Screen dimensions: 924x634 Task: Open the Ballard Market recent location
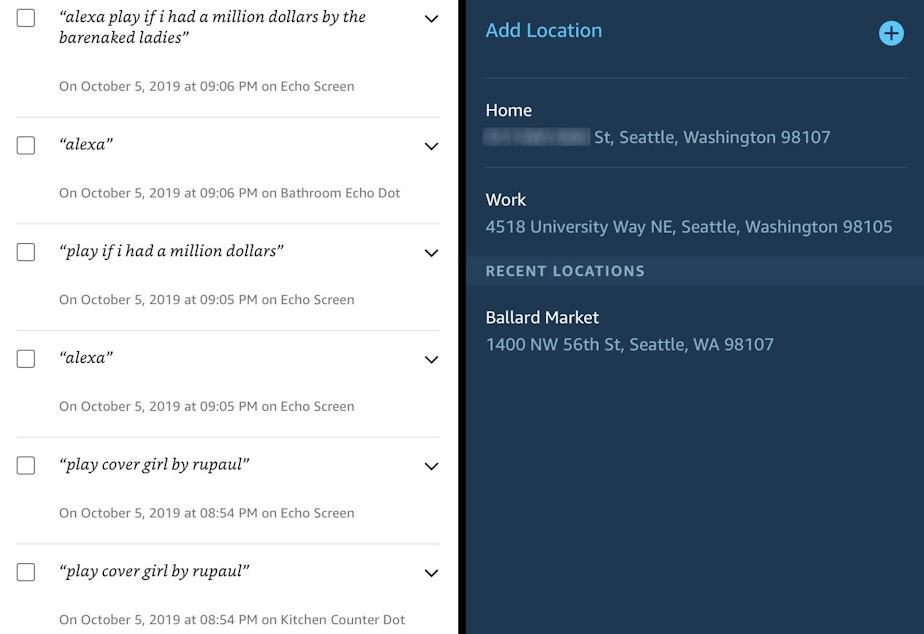[x=542, y=317]
